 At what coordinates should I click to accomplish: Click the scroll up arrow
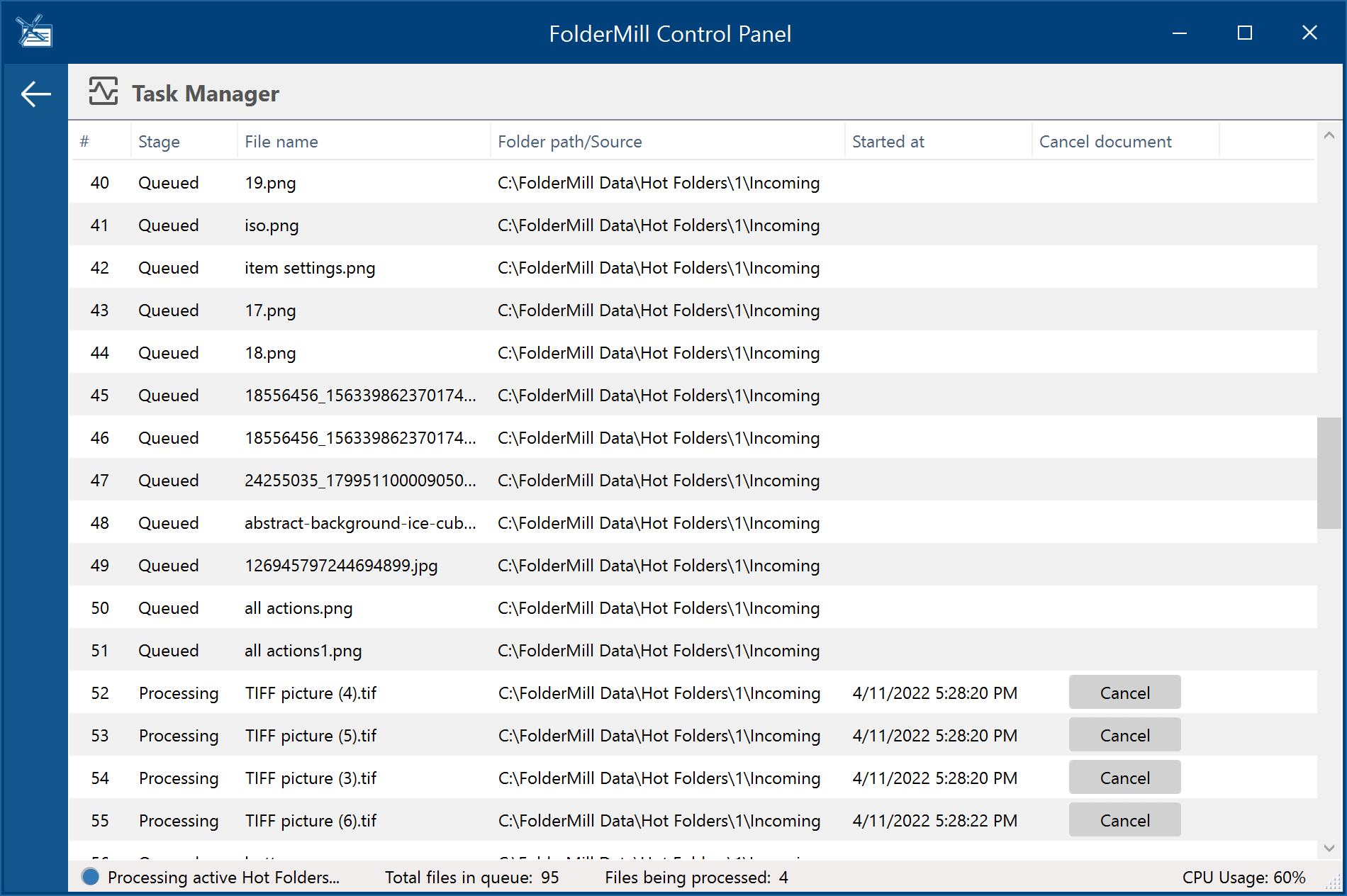[x=1329, y=135]
